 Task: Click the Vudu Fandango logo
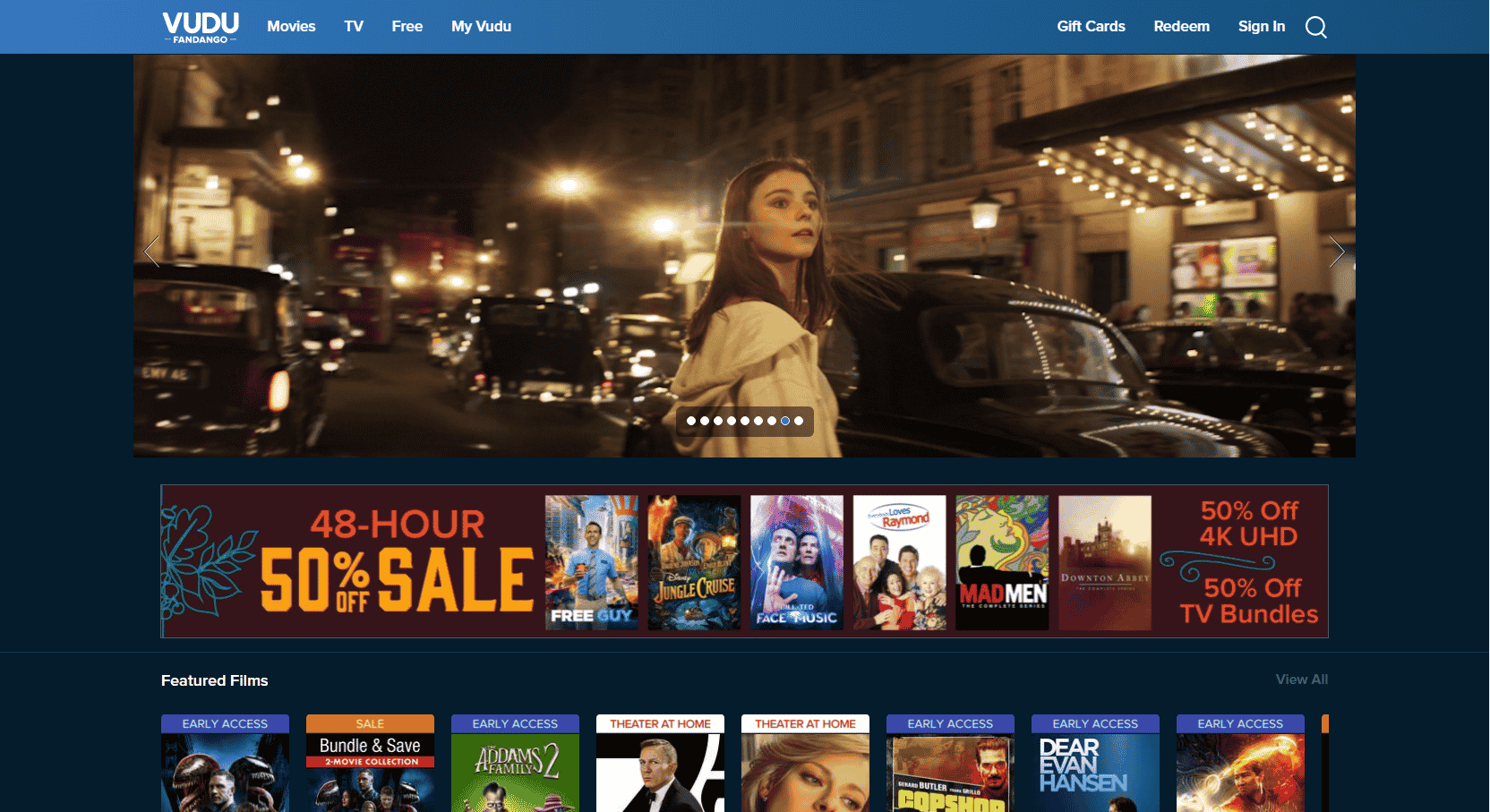point(201,27)
